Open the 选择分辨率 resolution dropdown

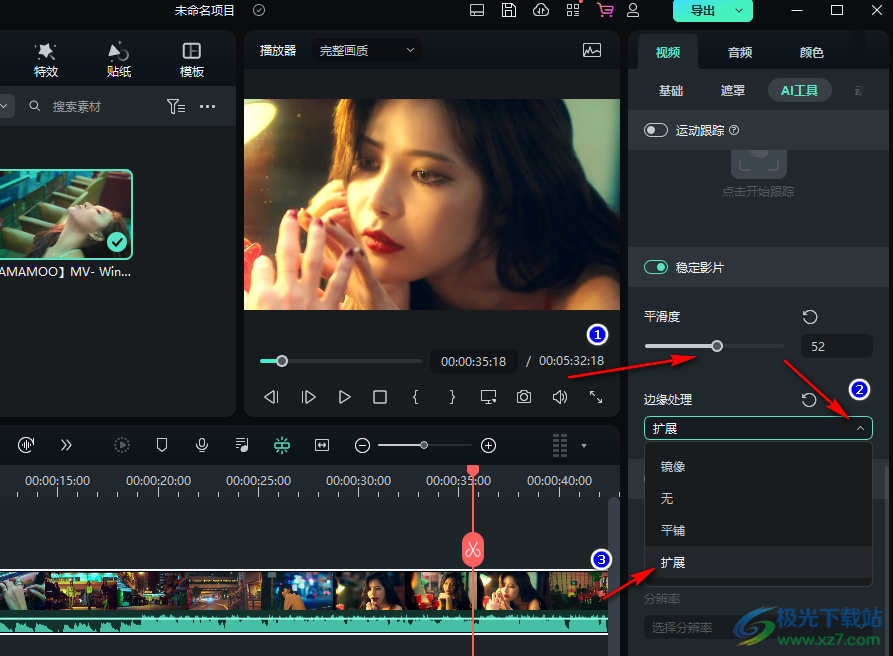coord(758,628)
